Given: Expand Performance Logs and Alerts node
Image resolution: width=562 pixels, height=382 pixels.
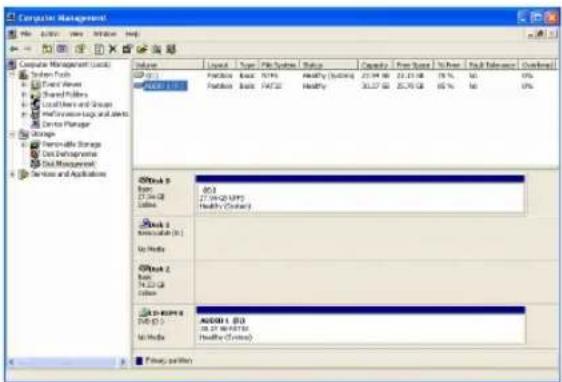Looking at the screenshot, I should 24,114.
